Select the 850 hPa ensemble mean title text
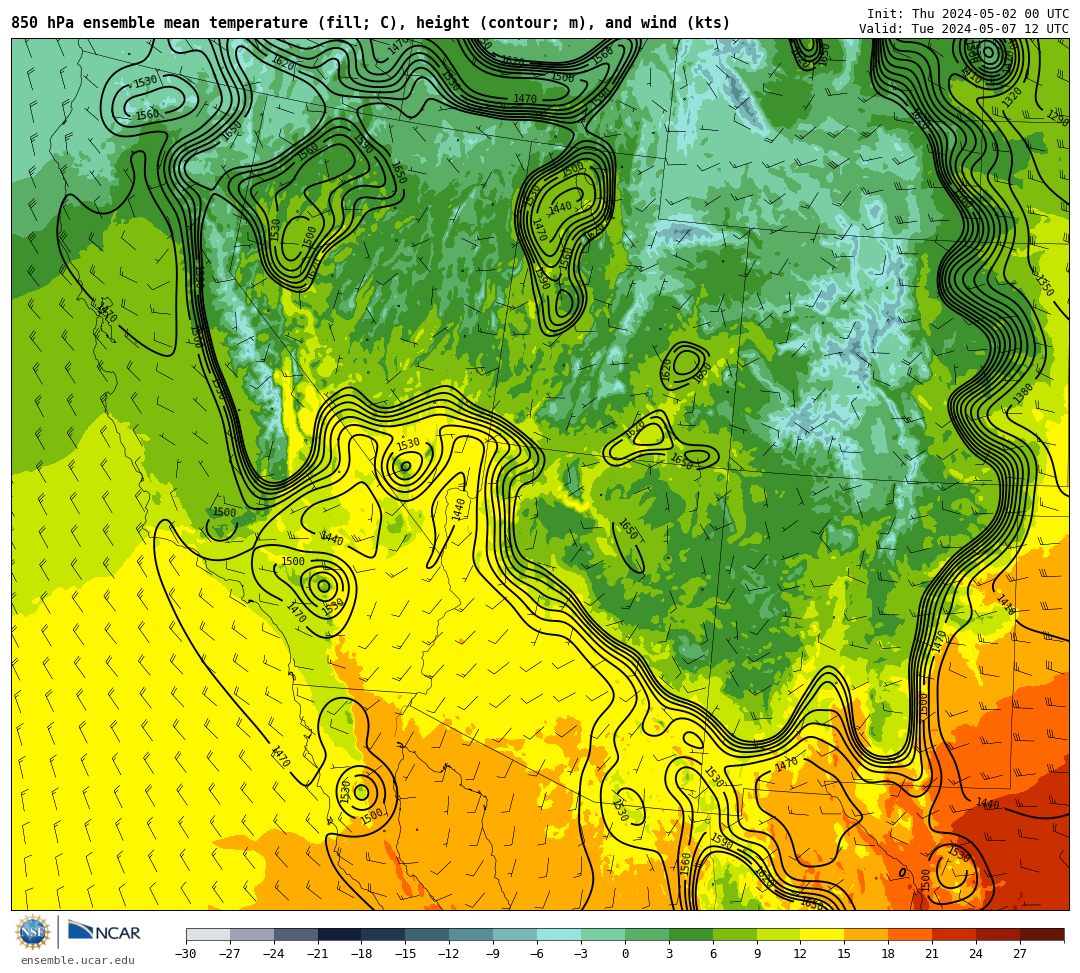1080x973 pixels. point(371,23)
